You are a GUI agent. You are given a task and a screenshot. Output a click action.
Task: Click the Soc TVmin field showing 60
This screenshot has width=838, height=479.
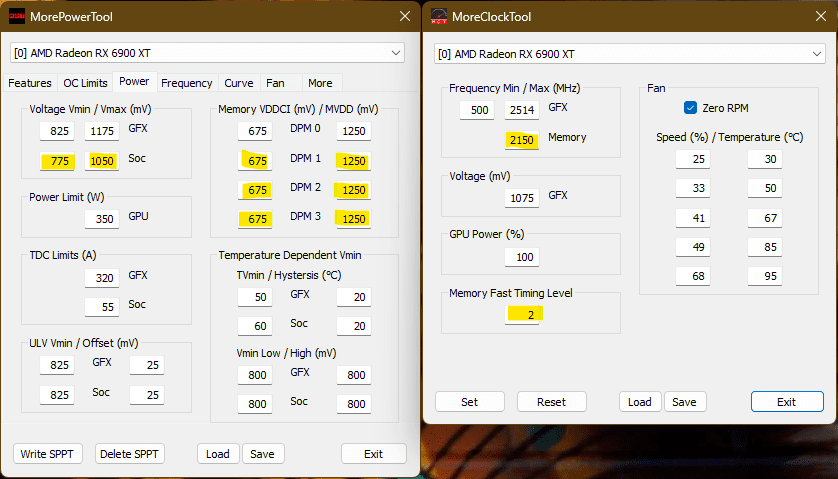click(x=255, y=326)
